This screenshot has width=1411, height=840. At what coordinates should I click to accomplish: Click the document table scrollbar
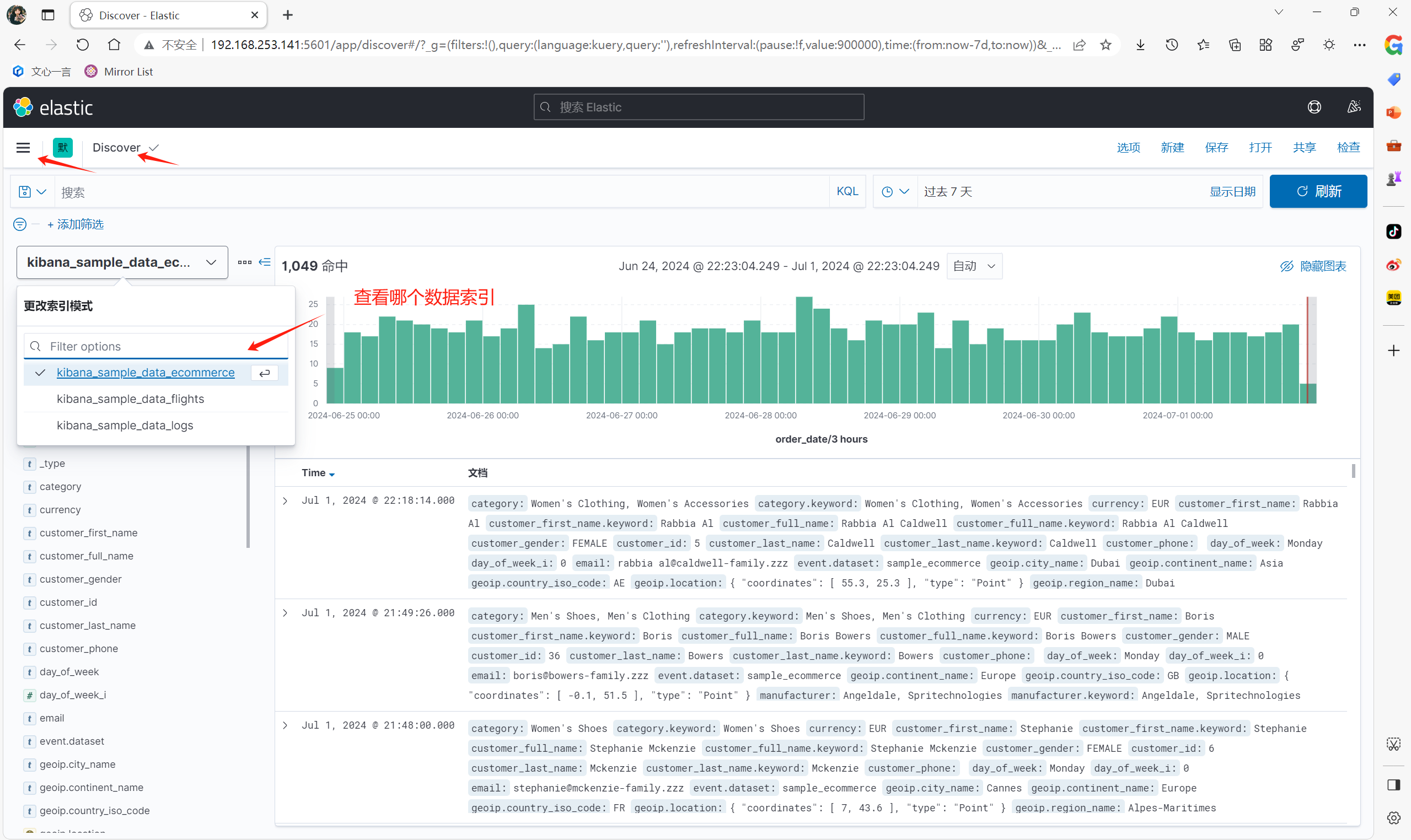click(x=1353, y=471)
